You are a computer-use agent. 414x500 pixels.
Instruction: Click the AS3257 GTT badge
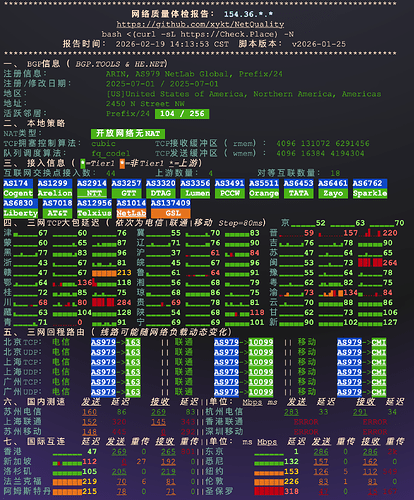pyautogui.click(x=126, y=188)
